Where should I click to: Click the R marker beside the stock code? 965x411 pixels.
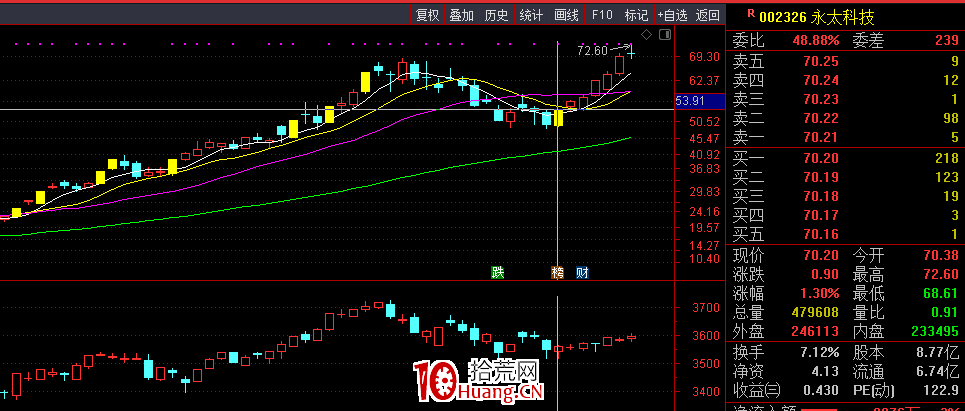750,12
